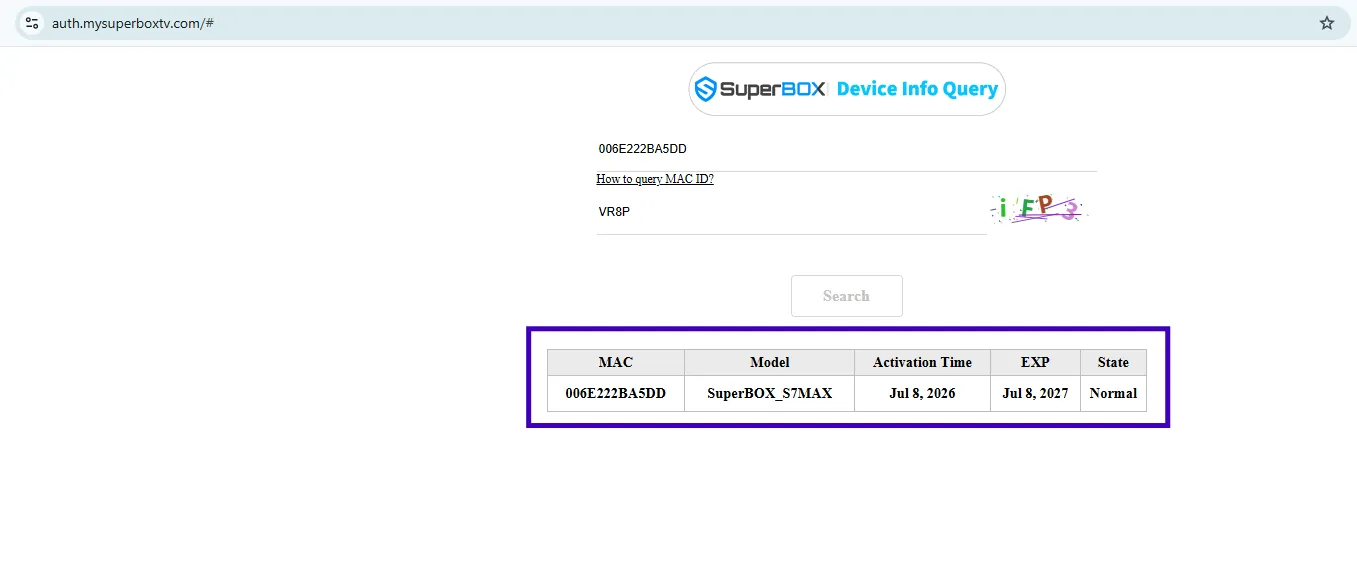
Task: Select the Model column header
Action: tap(770, 362)
